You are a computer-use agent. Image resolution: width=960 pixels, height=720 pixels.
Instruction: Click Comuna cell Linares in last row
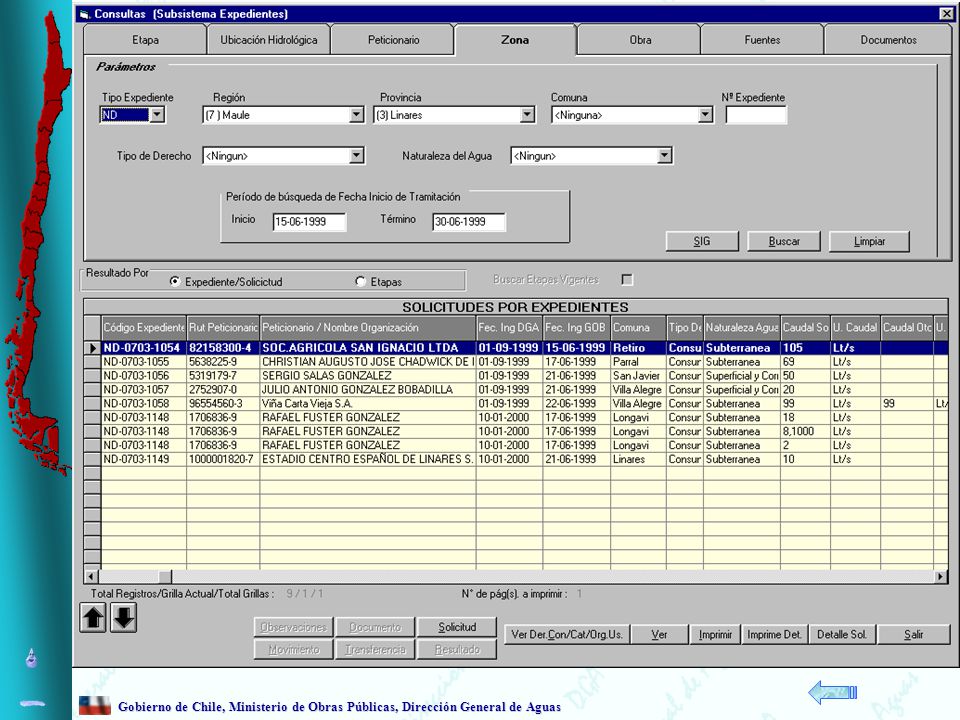click(639, 459)
